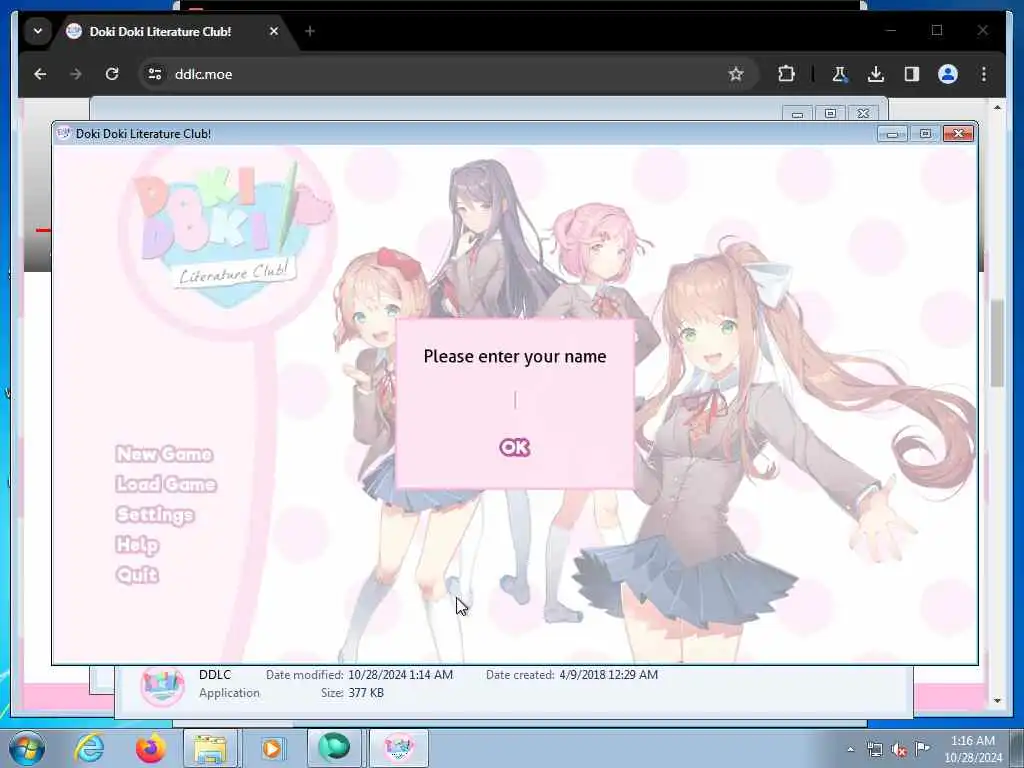The height and width of the screenshot is (768, 1024).
Task: Maximize the Explorer window behind the game
Action: point(830,114)
